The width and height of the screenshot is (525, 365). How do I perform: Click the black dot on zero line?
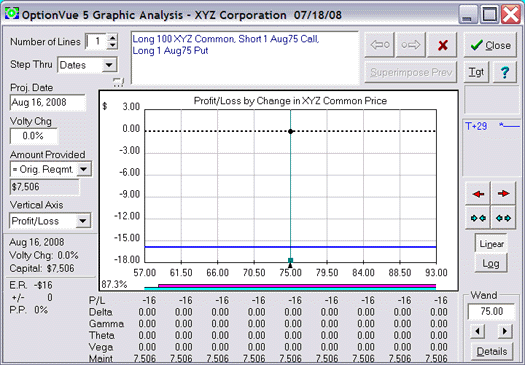click(x=290, y=131)
